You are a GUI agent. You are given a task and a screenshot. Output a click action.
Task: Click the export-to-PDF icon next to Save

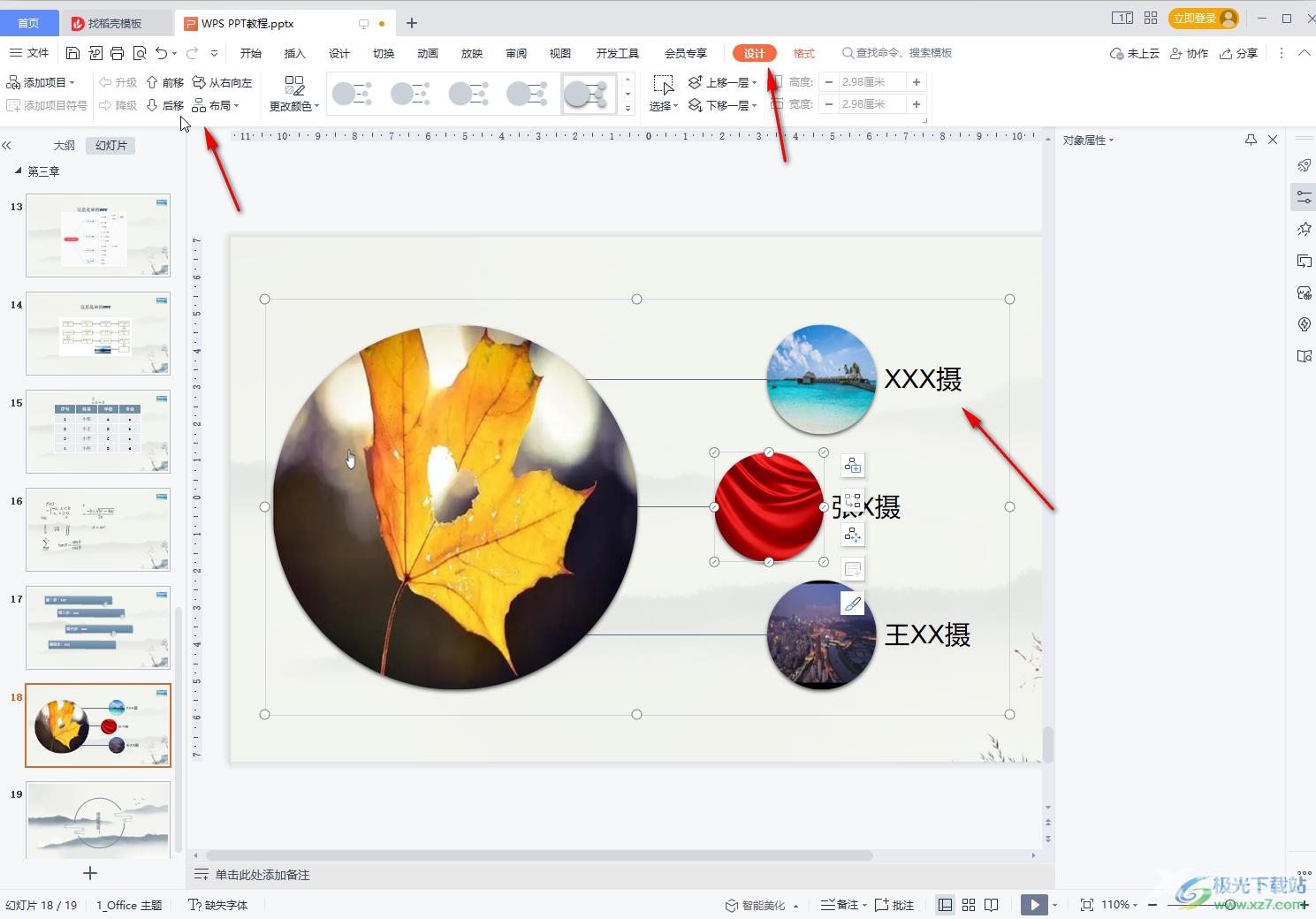pyautogui.click(x=95, y=53)
